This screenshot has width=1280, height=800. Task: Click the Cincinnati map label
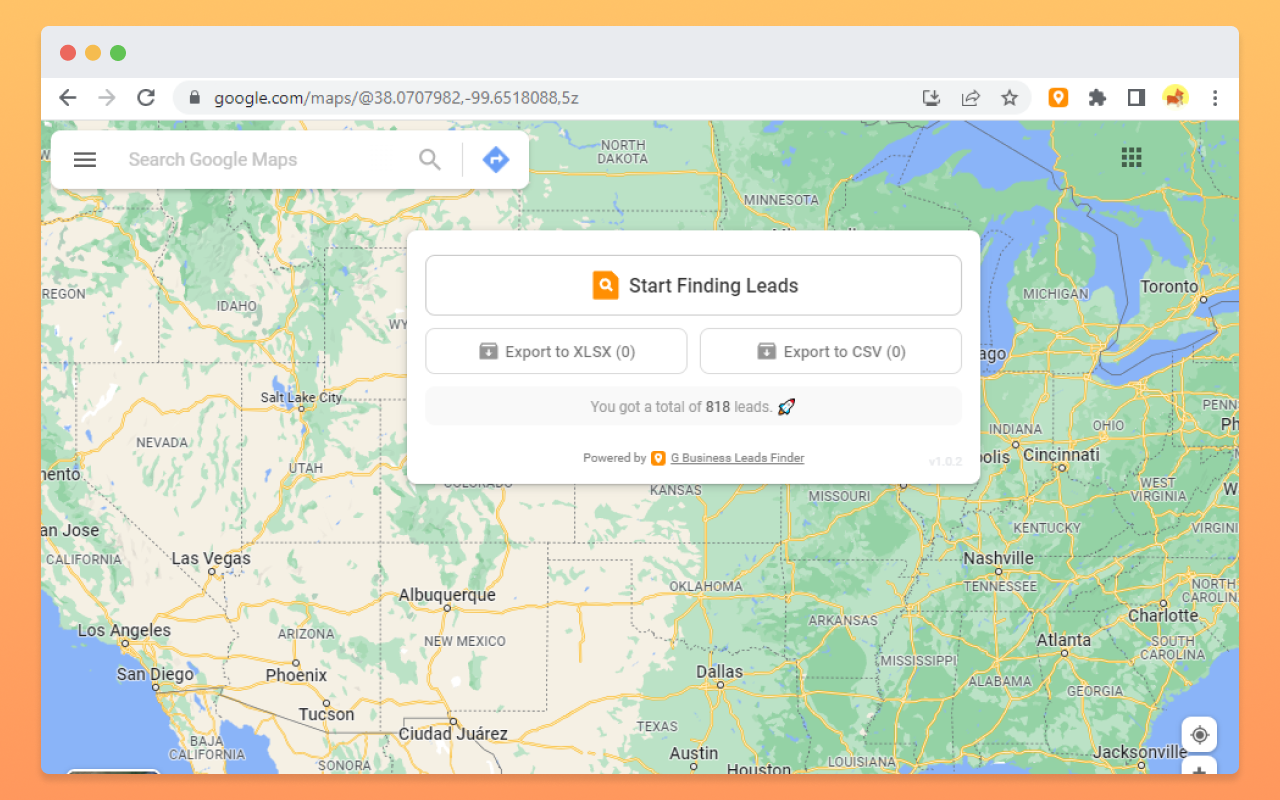[x=1061, y=454]
